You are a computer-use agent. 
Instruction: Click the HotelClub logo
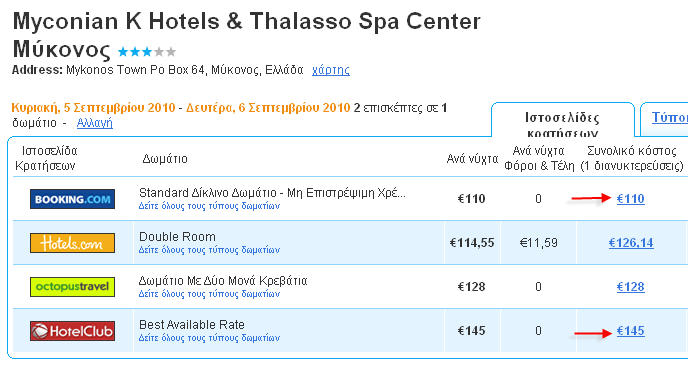click(x=72, y=331)
